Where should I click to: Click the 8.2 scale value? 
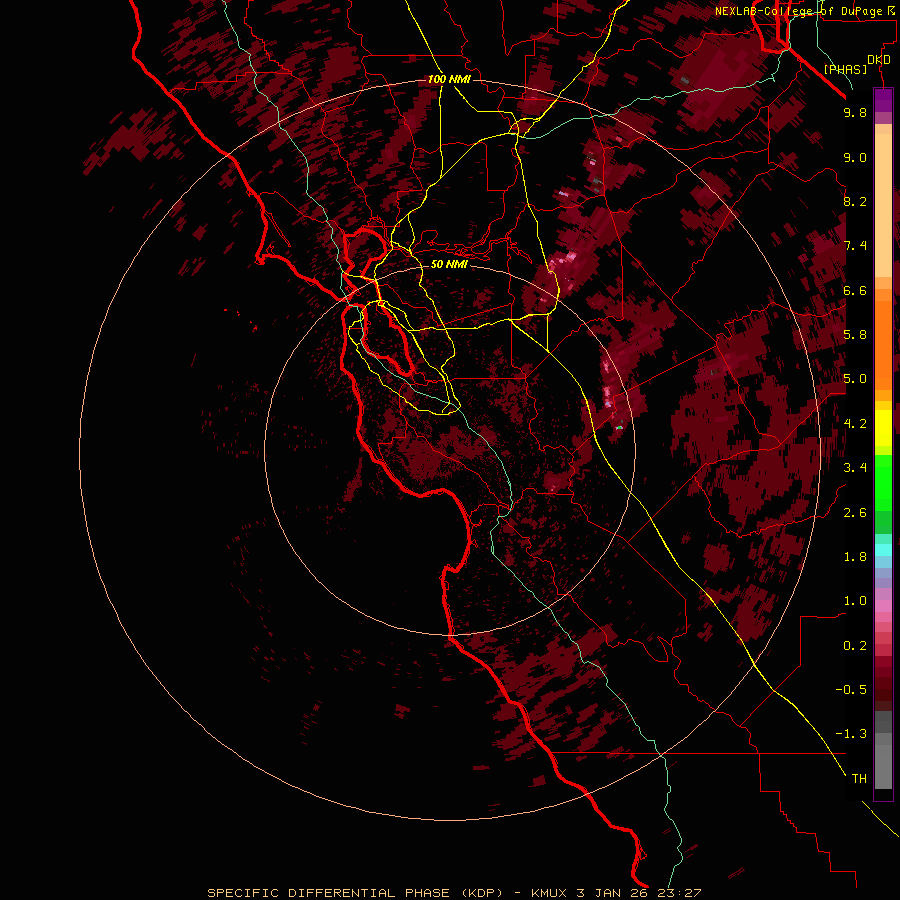(x=855, y=201)
